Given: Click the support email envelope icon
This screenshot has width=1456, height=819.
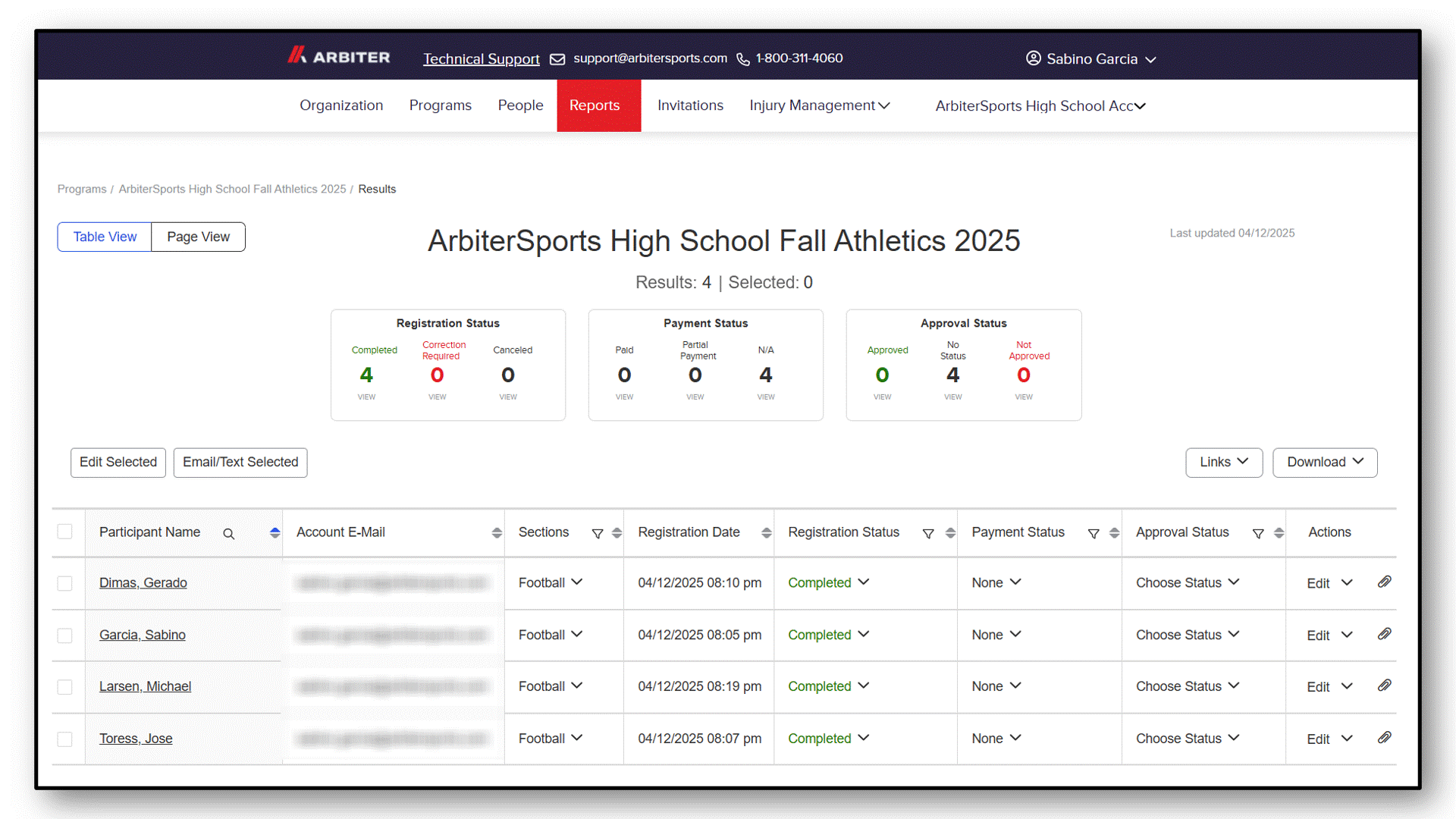Looking at the screenshot, I should point(557,59).
